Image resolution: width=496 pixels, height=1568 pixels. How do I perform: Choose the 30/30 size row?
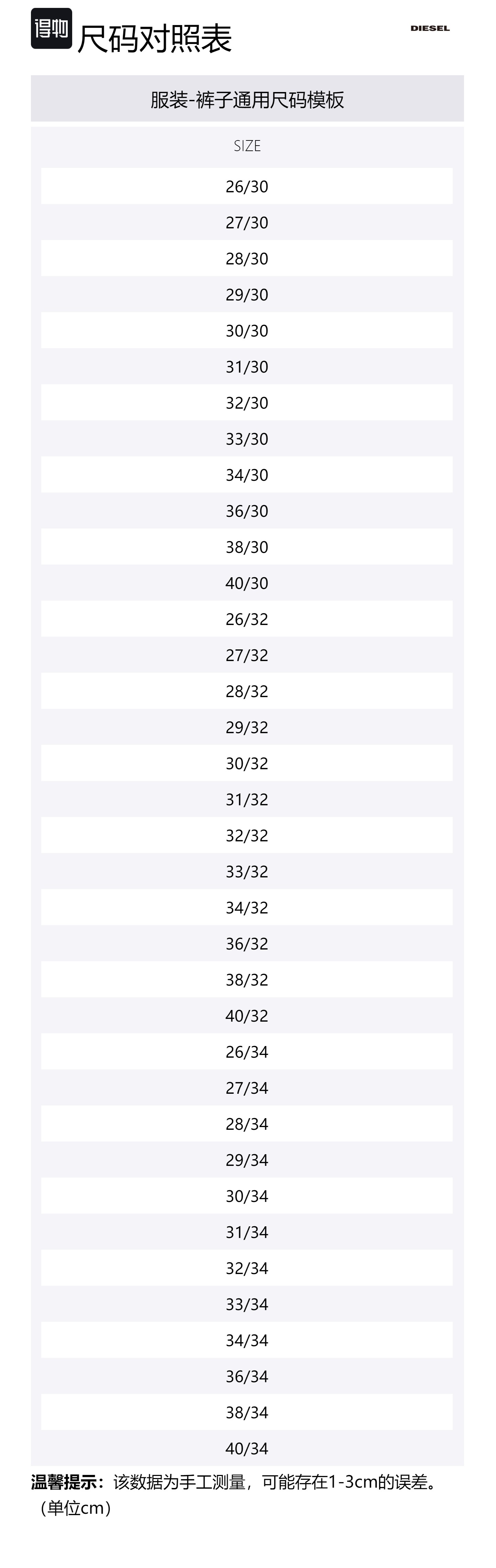(x=247, y=330)
